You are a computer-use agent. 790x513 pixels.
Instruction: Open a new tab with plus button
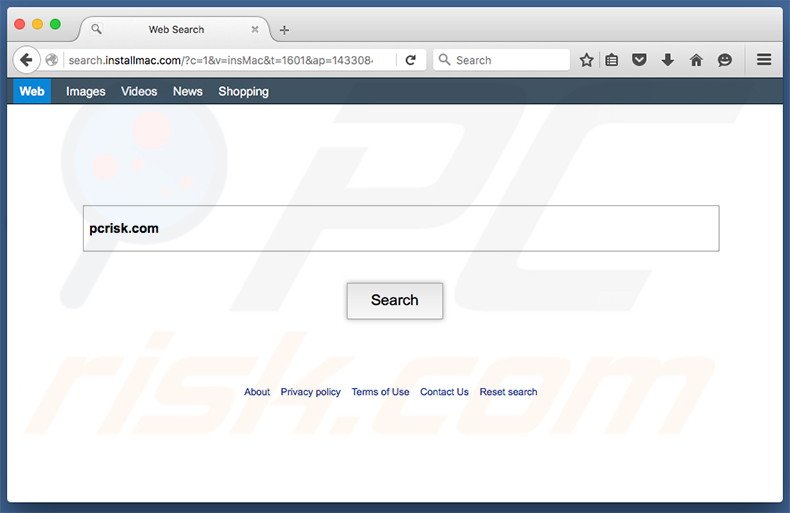284,30
